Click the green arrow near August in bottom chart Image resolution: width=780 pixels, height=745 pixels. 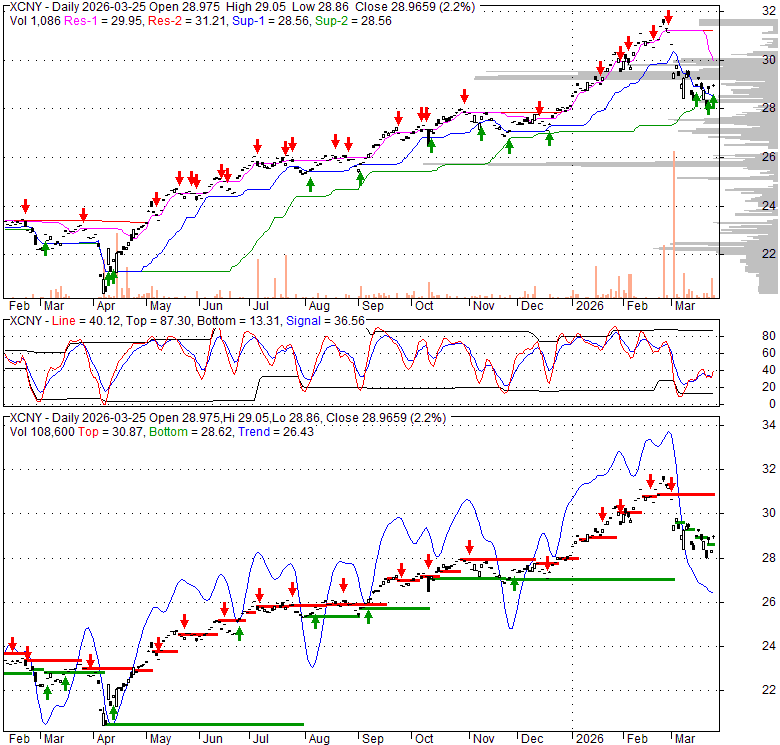(x=315, y=620)
